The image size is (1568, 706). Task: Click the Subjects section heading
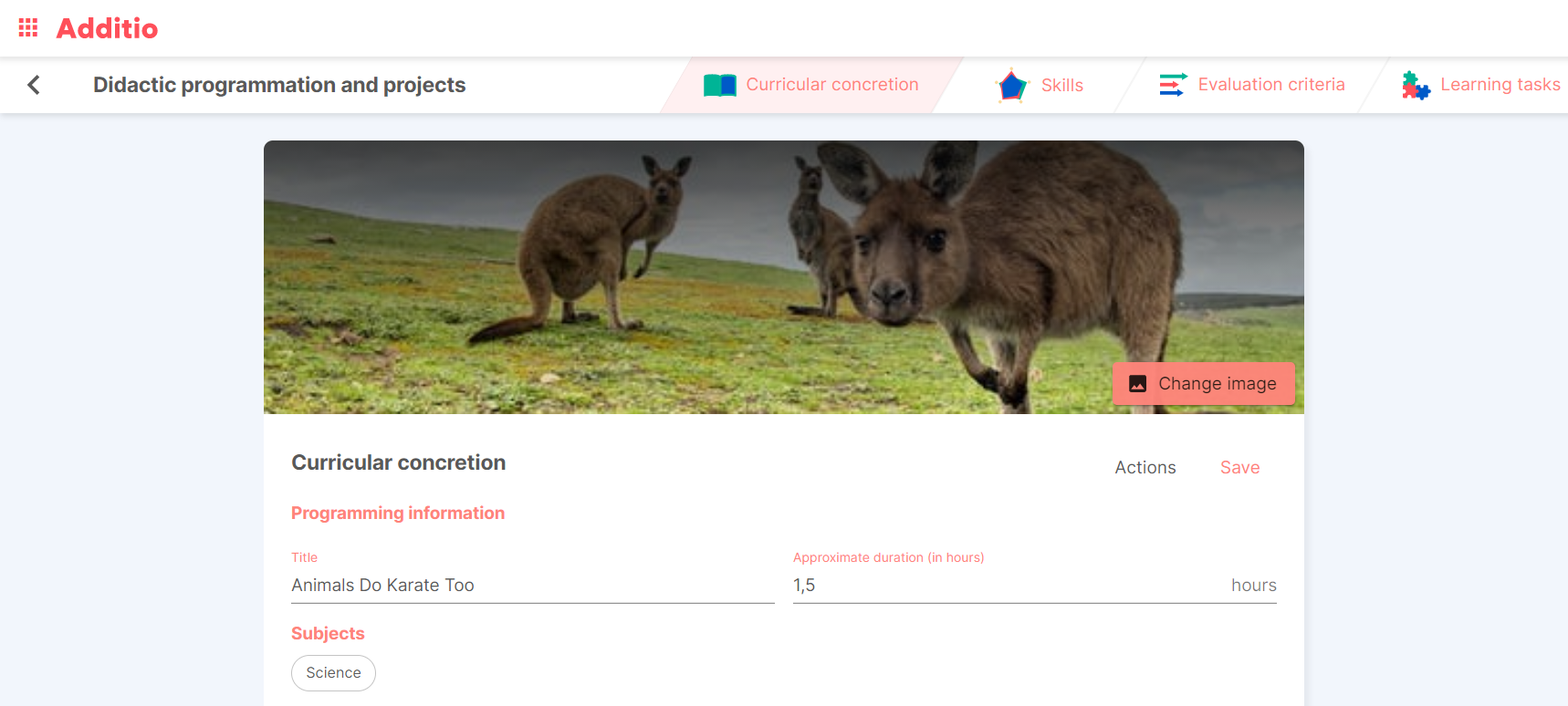click(x=328, y=633)
